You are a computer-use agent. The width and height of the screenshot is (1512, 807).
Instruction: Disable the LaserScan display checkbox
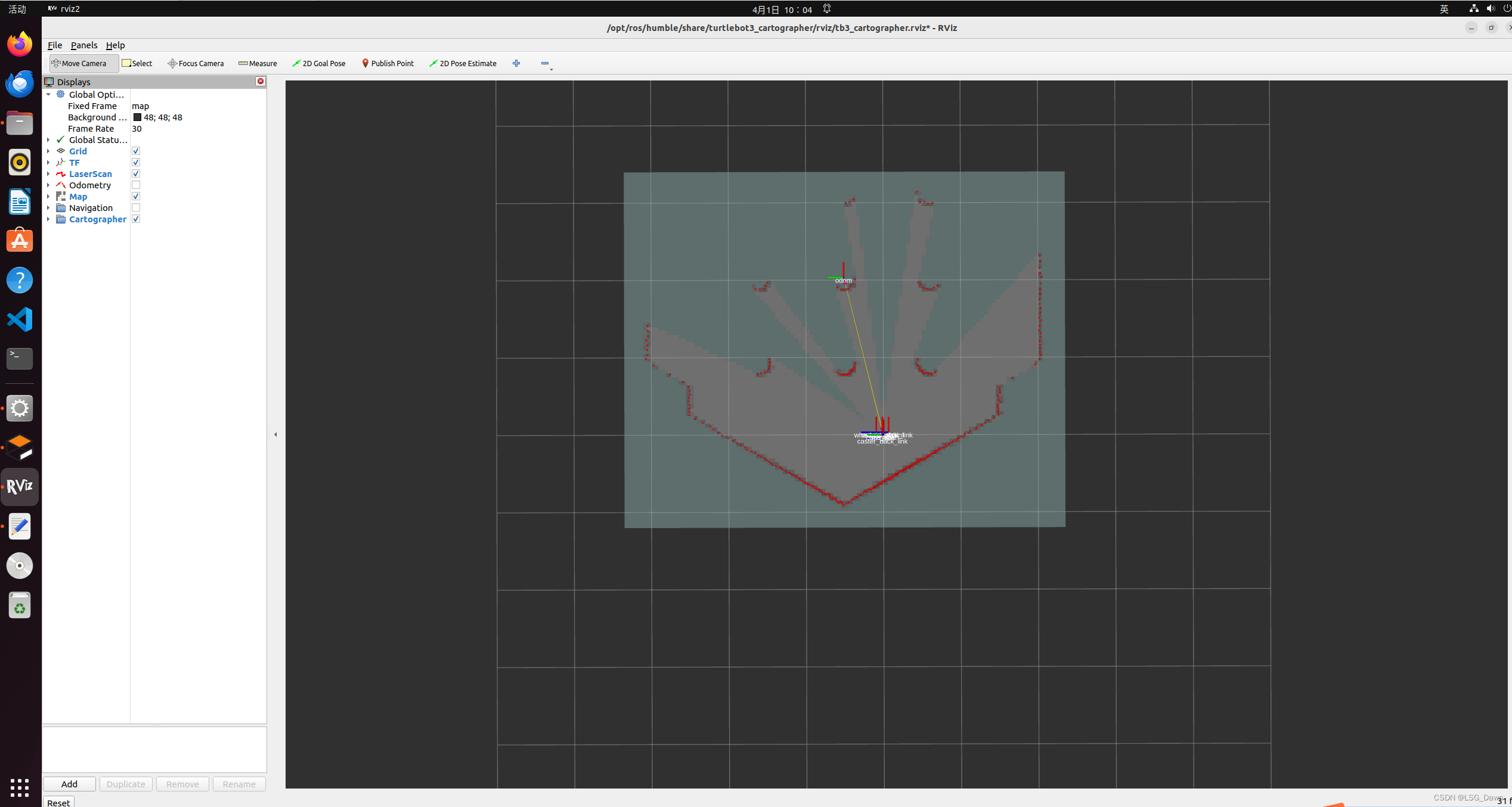[135, 173]
